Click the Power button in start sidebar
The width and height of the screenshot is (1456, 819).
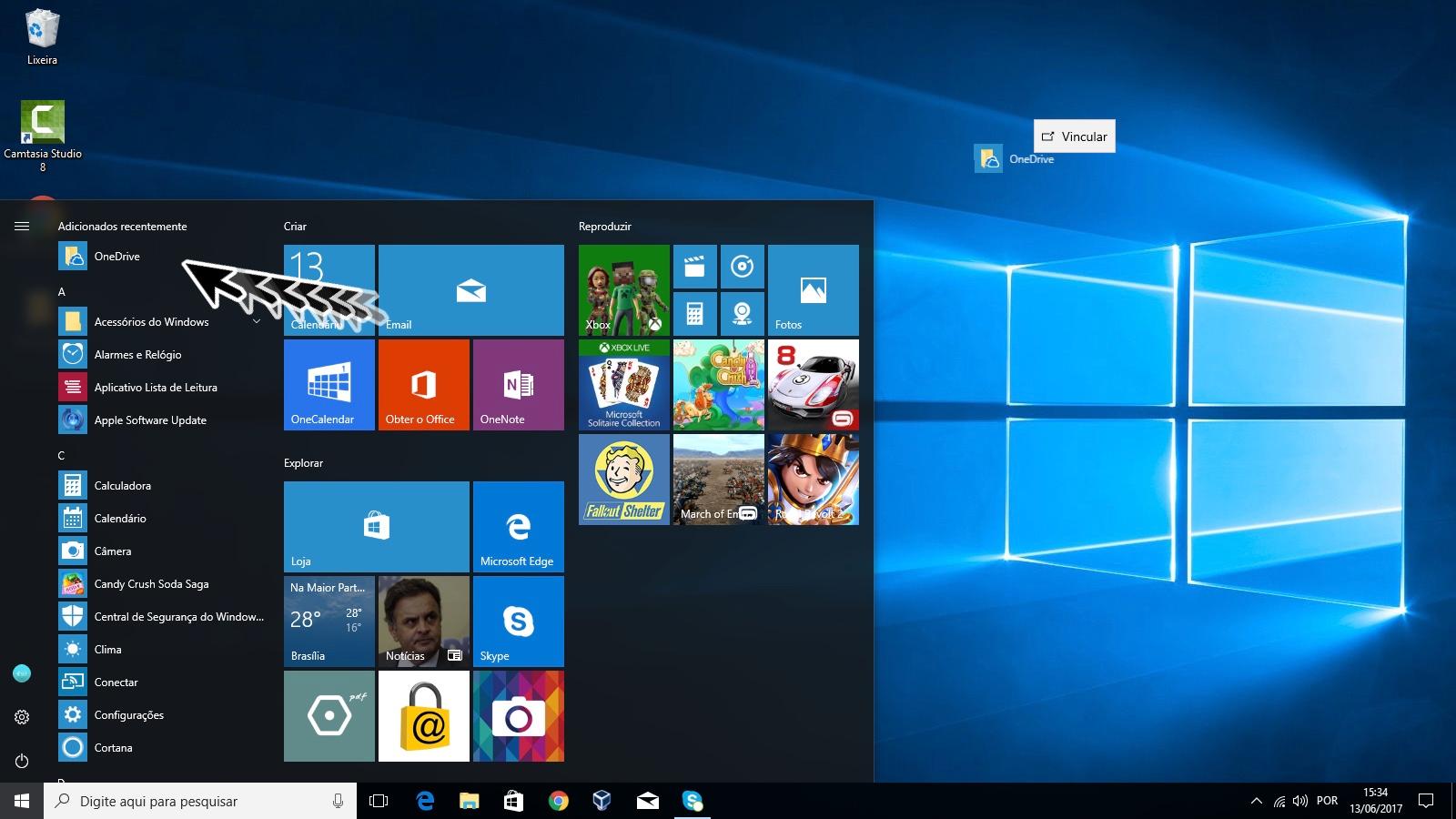click(x=22, y=761)
